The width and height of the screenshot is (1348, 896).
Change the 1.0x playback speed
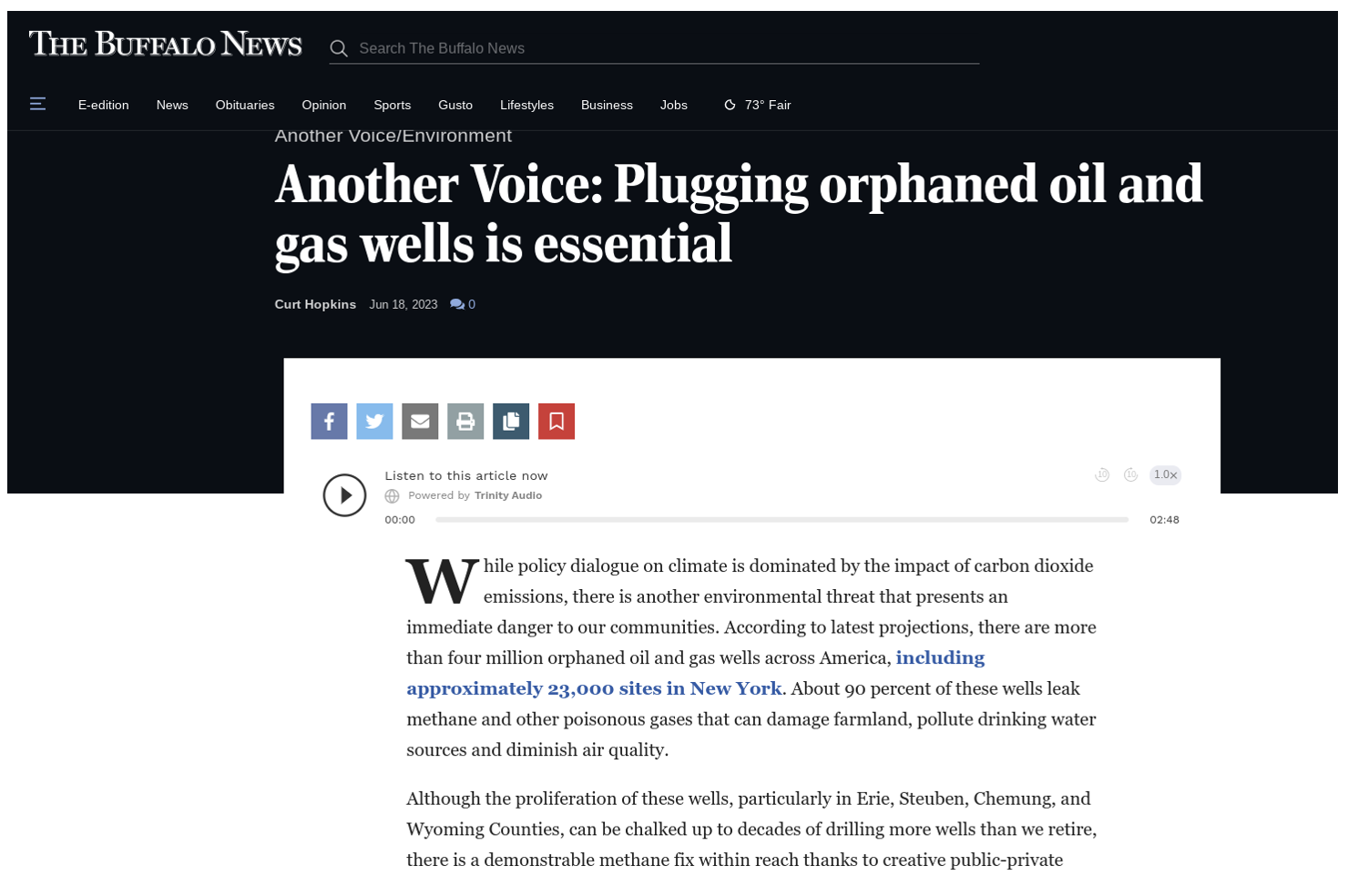coord(1165,474)
